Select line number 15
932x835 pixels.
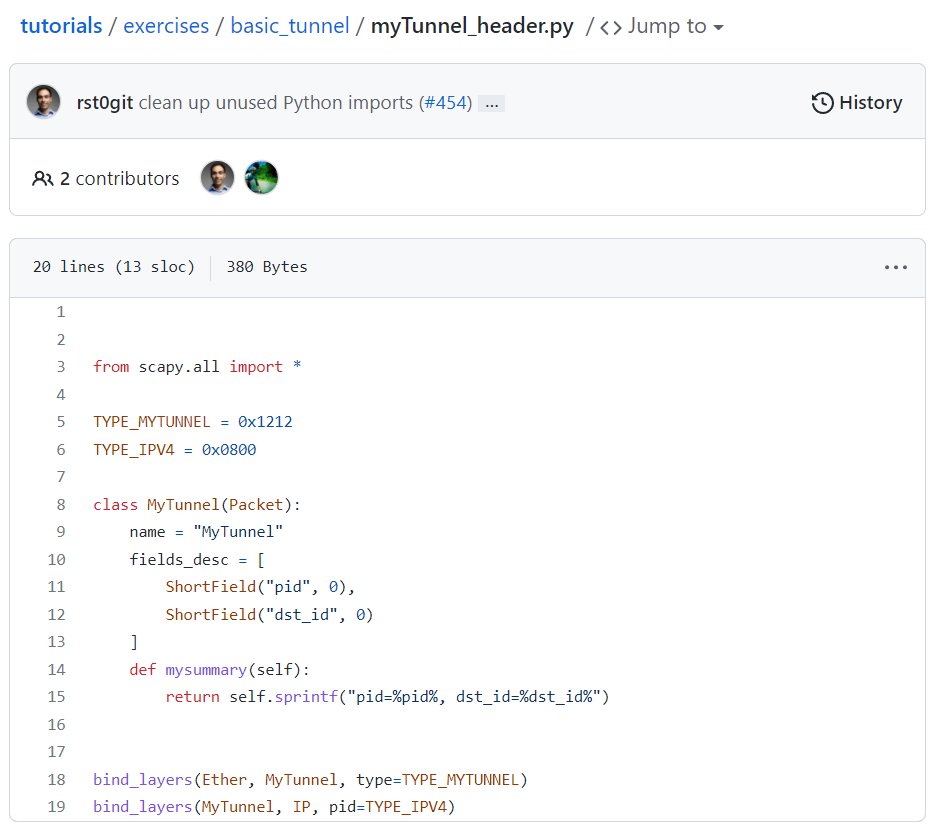(x=56, y=697)
